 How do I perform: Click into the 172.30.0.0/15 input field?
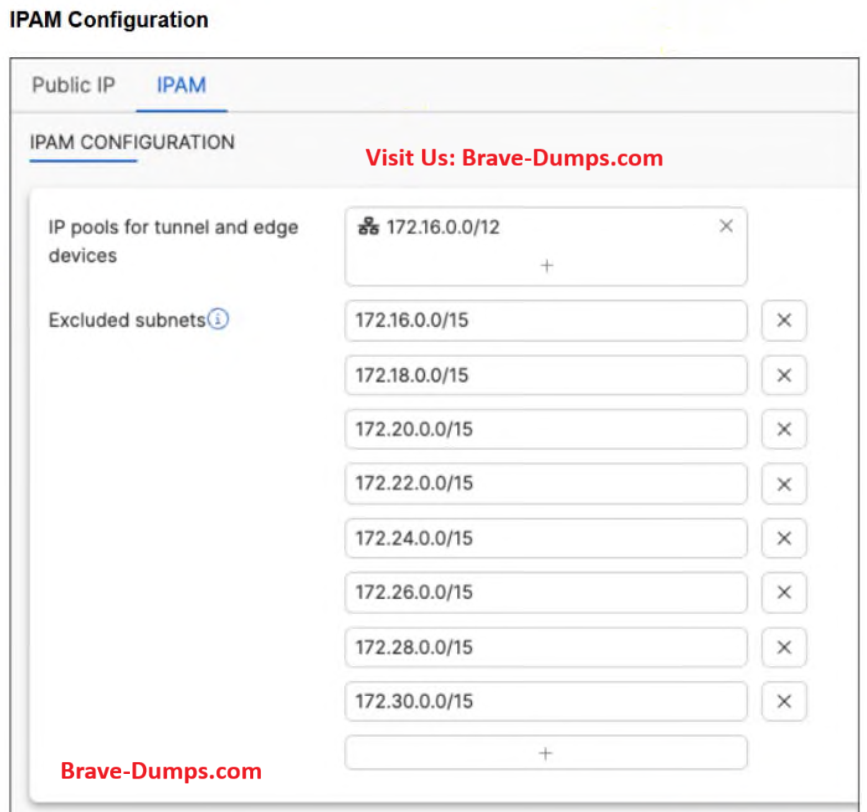(546, 701)
